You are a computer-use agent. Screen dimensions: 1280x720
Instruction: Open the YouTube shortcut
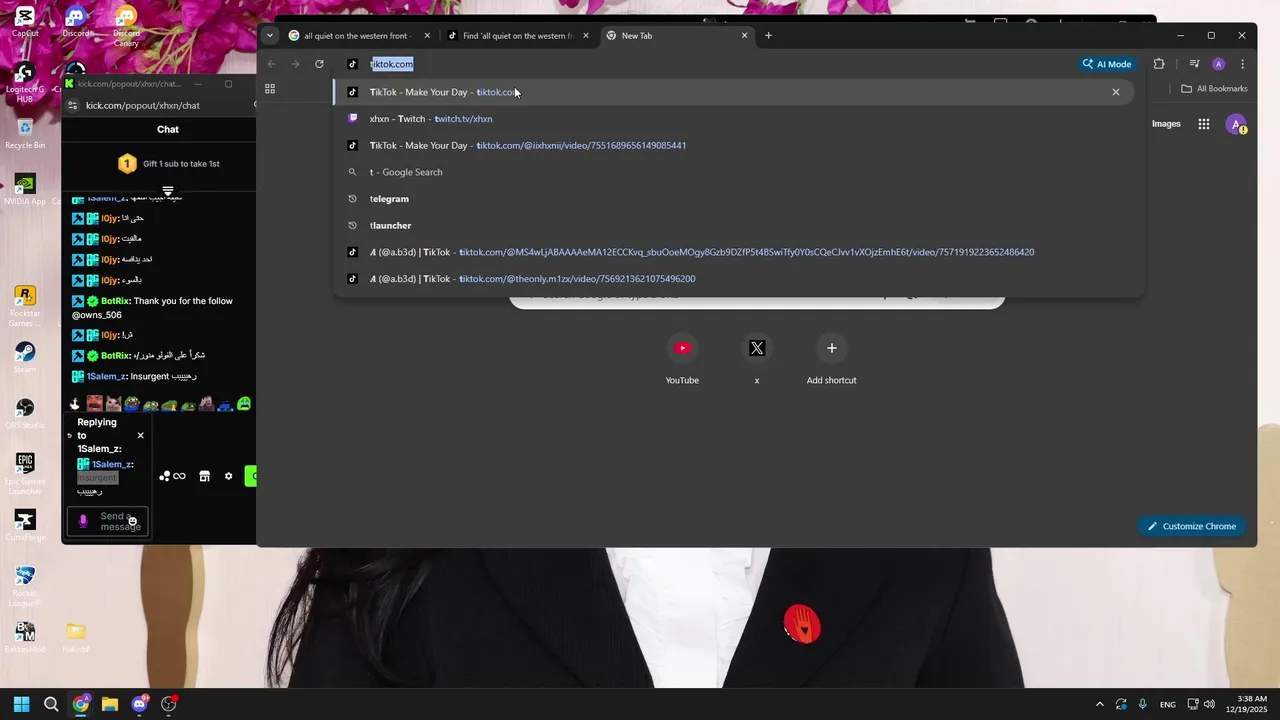pos(682,360)
